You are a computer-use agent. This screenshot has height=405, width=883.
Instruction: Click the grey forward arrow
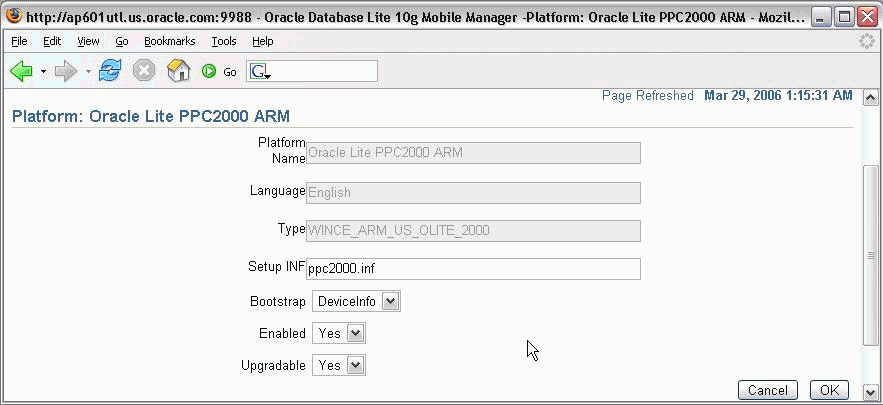pos(66,72)
